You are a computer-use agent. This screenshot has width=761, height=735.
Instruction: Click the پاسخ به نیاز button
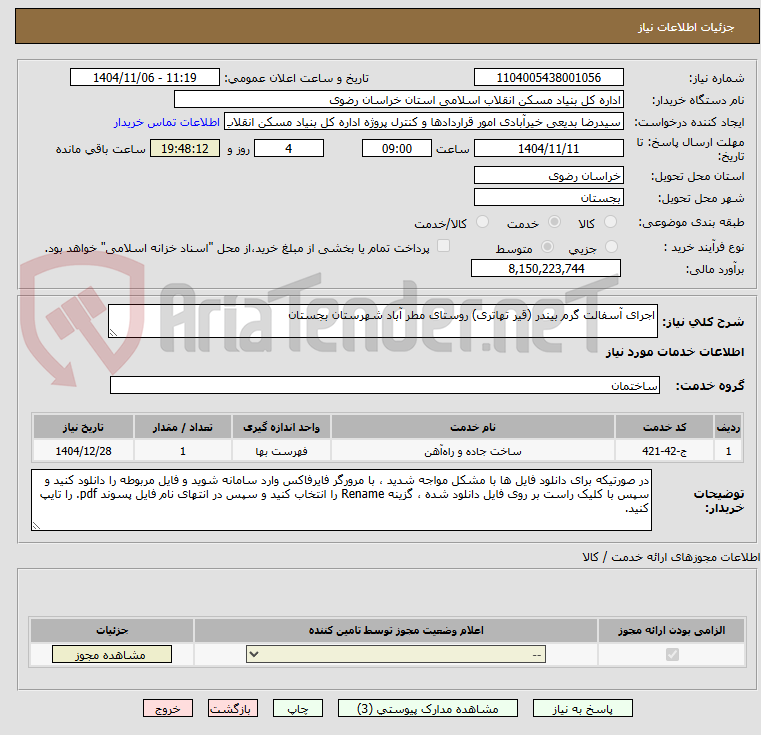pos(582,708)
